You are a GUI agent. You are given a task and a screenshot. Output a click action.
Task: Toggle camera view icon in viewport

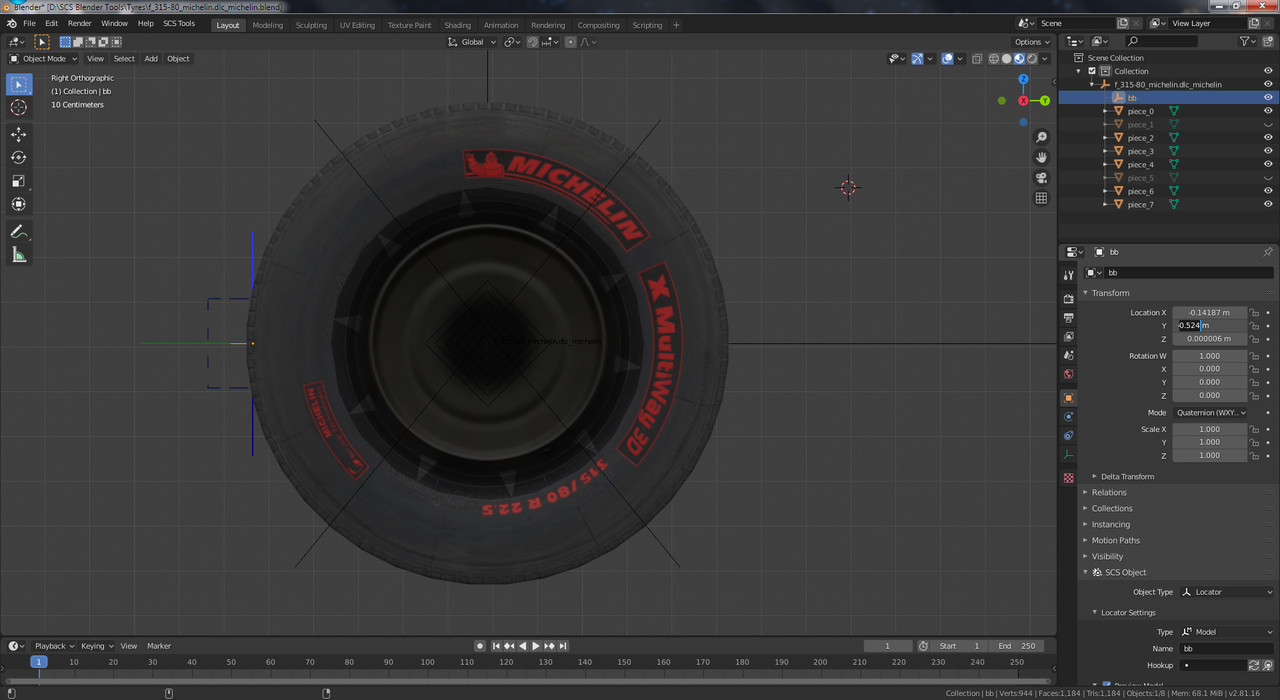coord(1041,178)
